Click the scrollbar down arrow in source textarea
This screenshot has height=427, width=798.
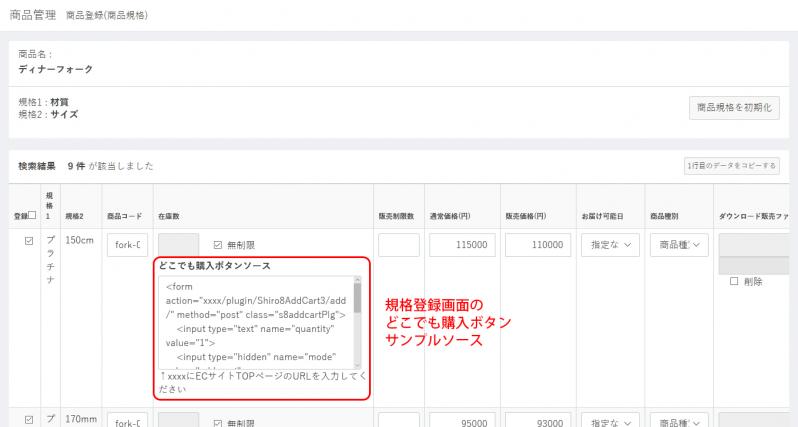(x=357, y=365)
